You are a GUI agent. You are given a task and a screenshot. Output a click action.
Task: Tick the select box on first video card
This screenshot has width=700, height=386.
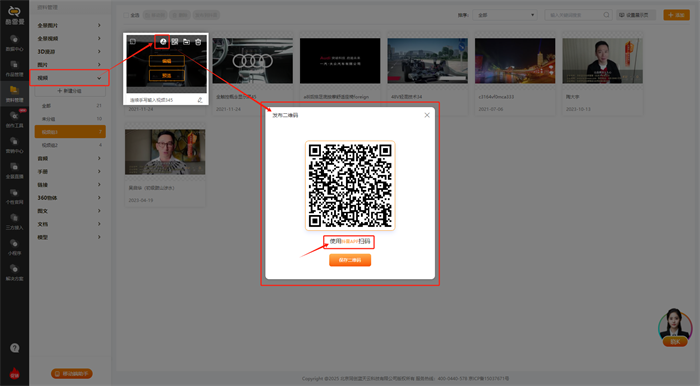click(133, 42)
